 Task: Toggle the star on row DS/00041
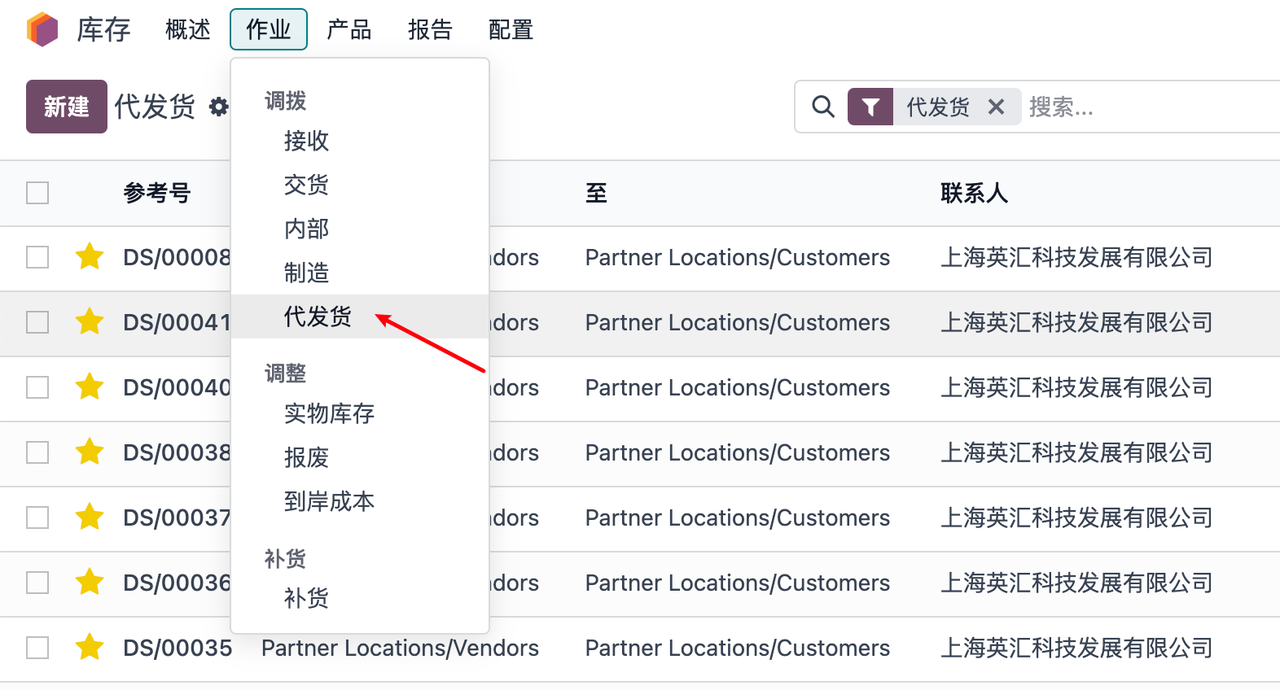pos(90,322)
